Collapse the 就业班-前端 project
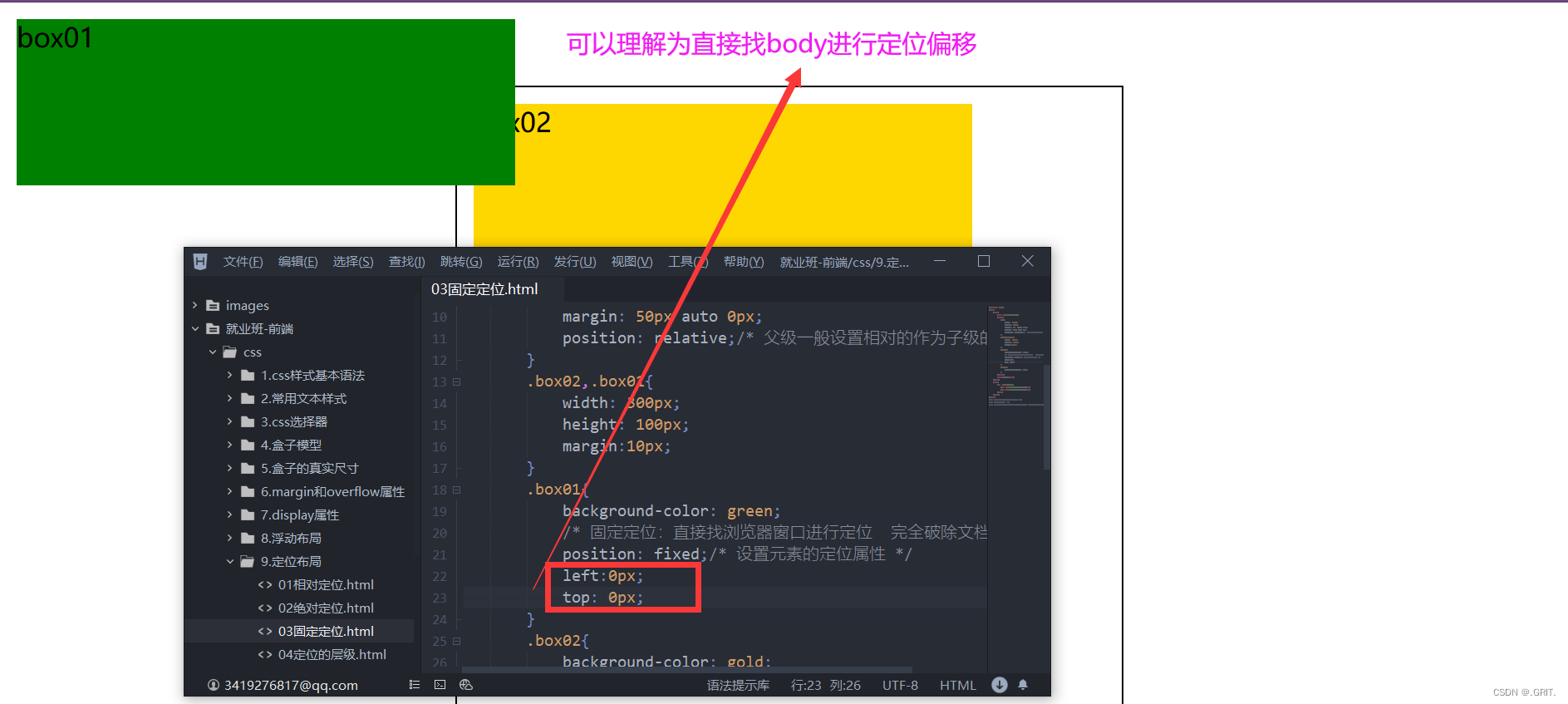1568x704 pixels. 195,329
